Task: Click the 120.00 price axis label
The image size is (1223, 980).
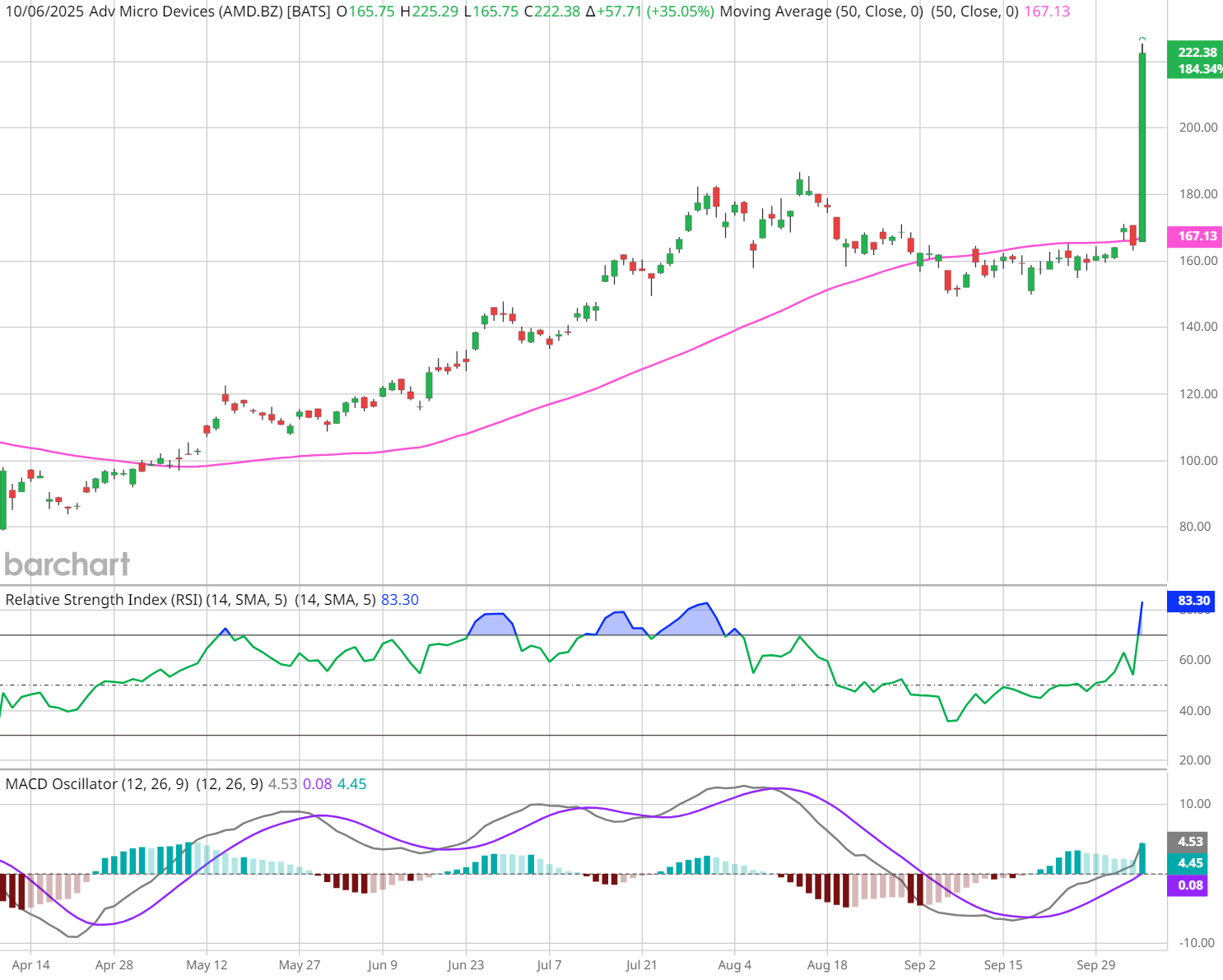Action: (1198, 394)
